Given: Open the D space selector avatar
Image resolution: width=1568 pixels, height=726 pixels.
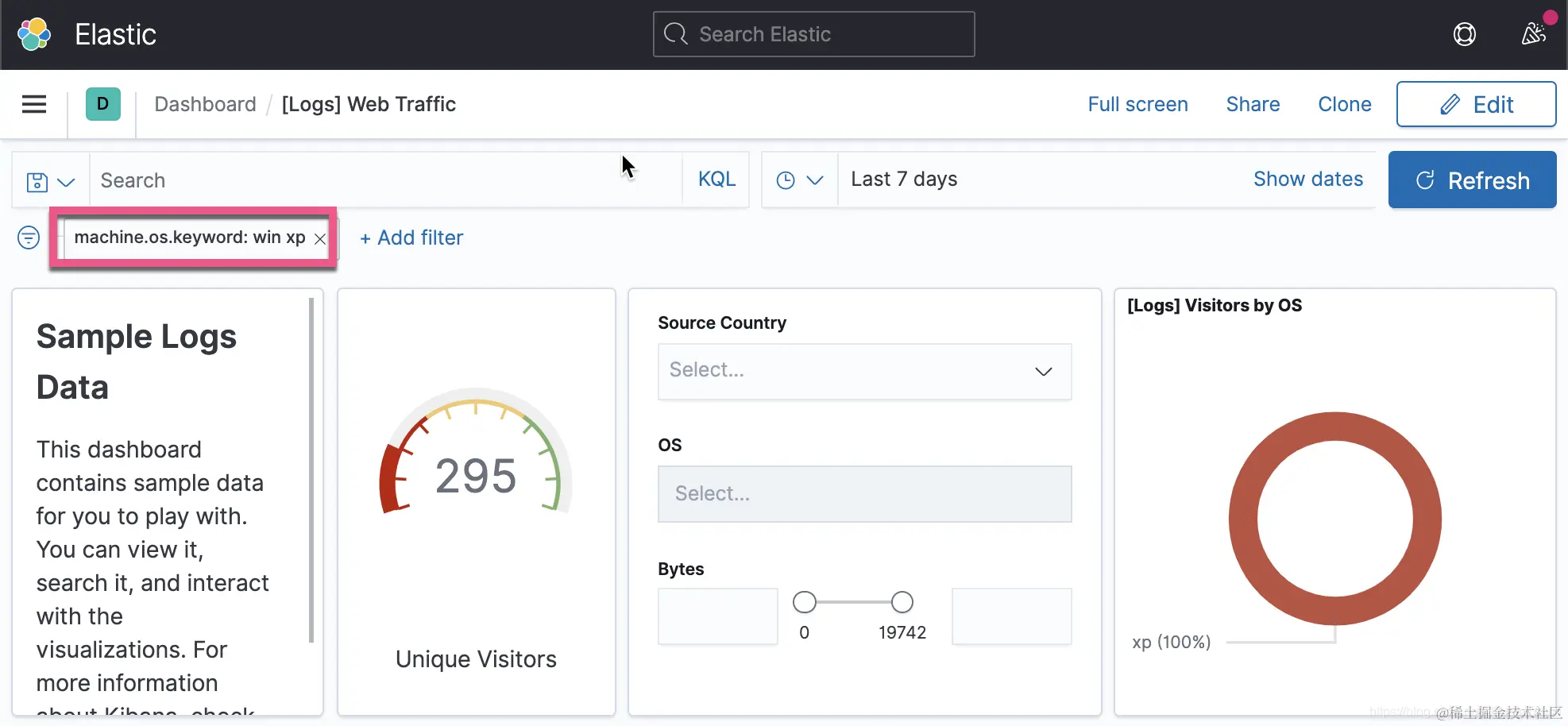Looking at the screenshot, I should (102, 104).
